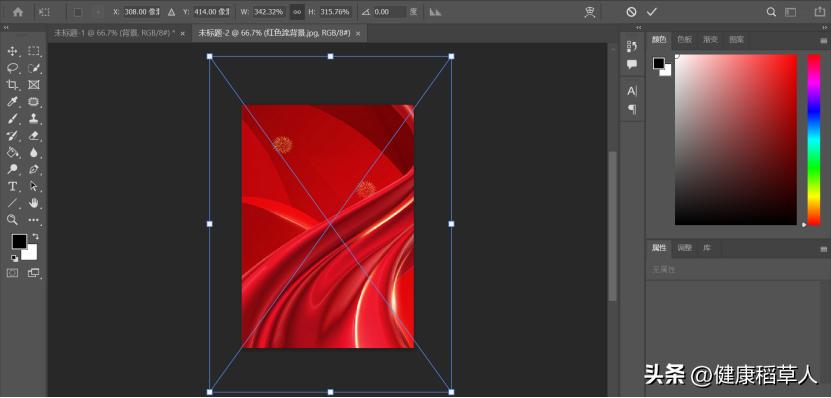
Task: Click the X position input field
Action: tap(141, 12)
